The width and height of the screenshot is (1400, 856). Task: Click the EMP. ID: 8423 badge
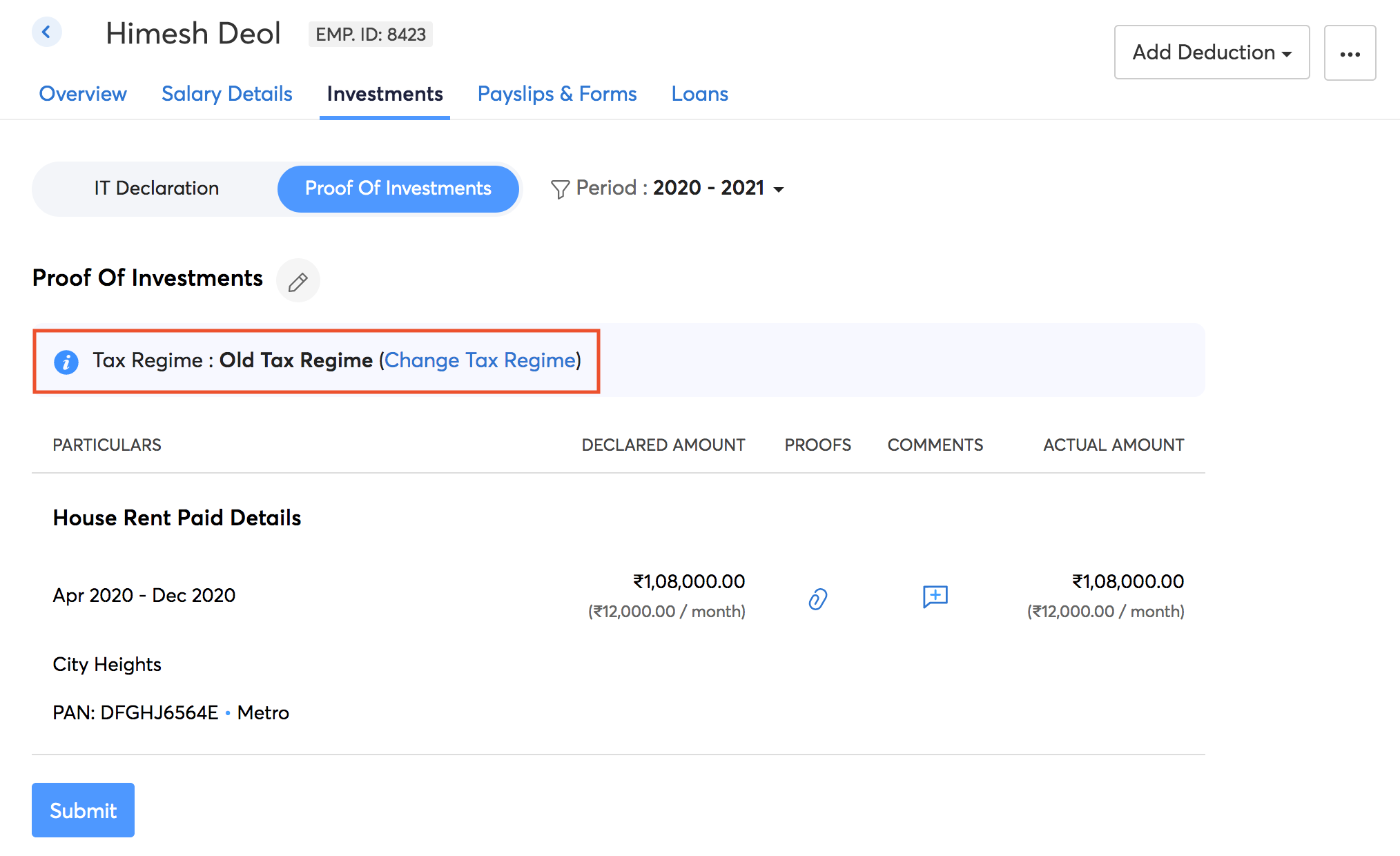(x=371, y=34)
